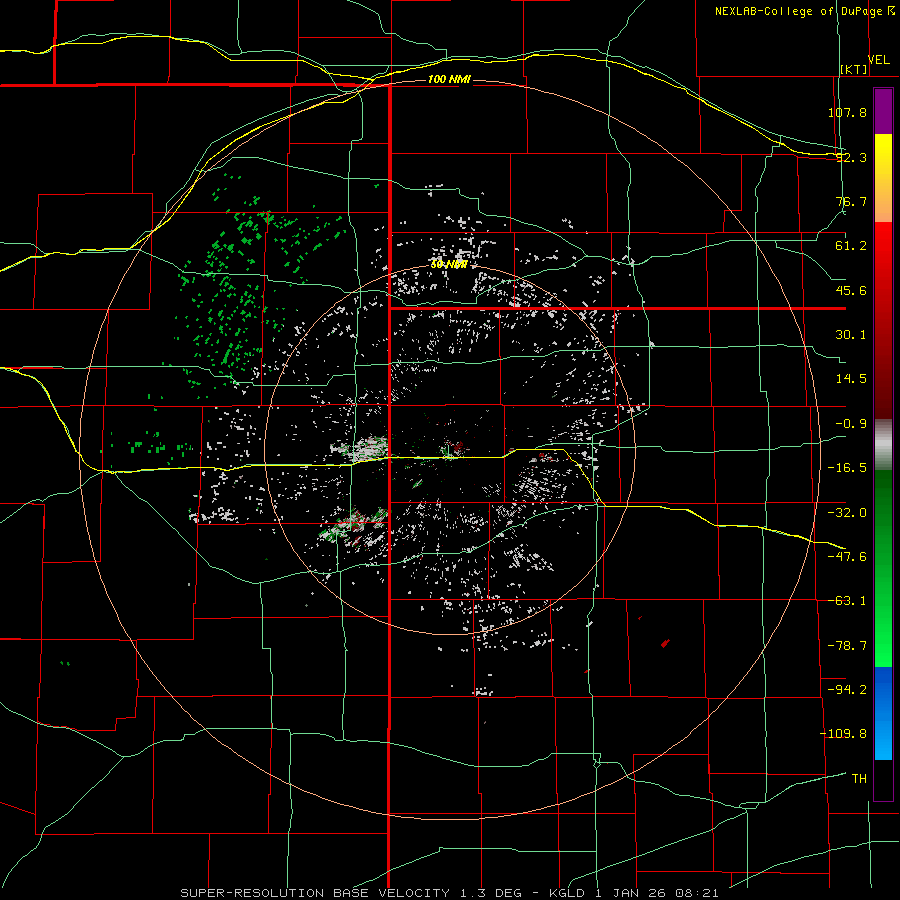Pick the gray segment of velocity scale
Screen dimensions: 900x900
point(883,445)
